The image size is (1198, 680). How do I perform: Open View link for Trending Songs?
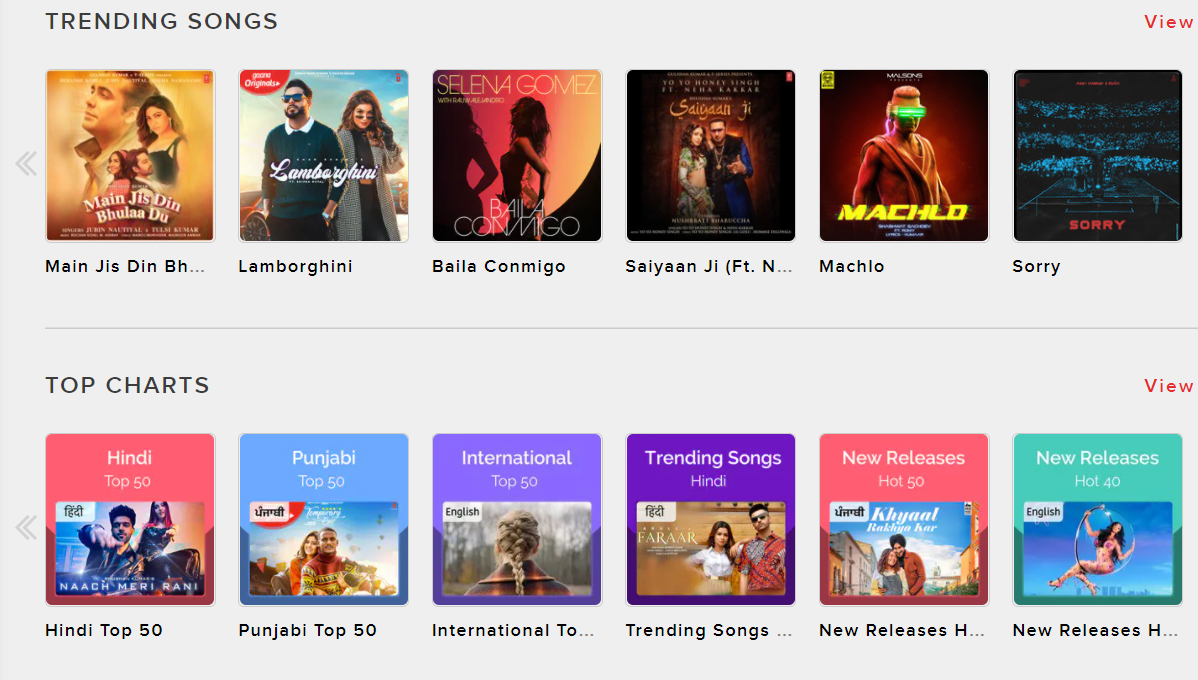pos(1168,22)
